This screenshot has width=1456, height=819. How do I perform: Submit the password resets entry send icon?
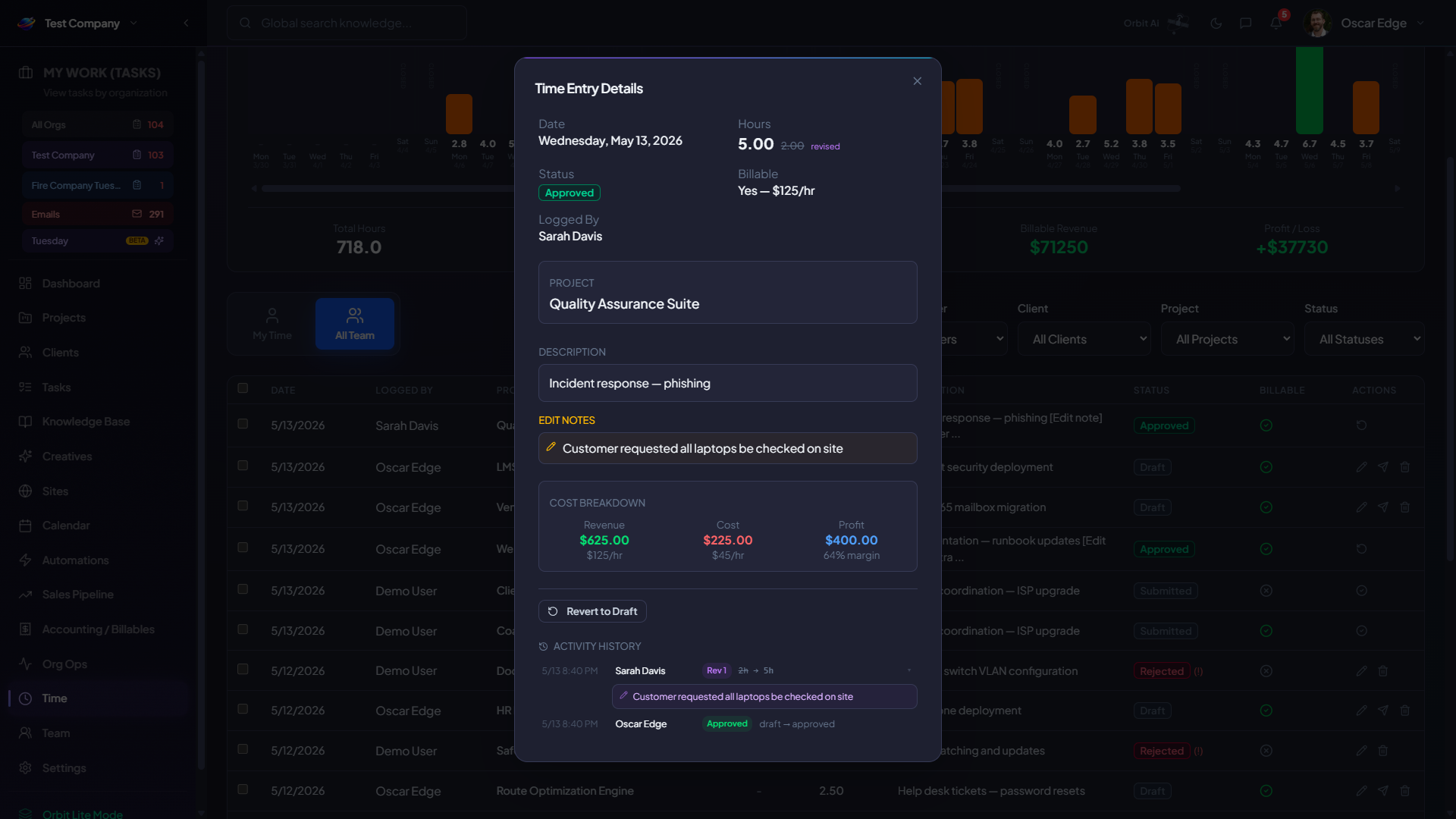coord(1383,791)
